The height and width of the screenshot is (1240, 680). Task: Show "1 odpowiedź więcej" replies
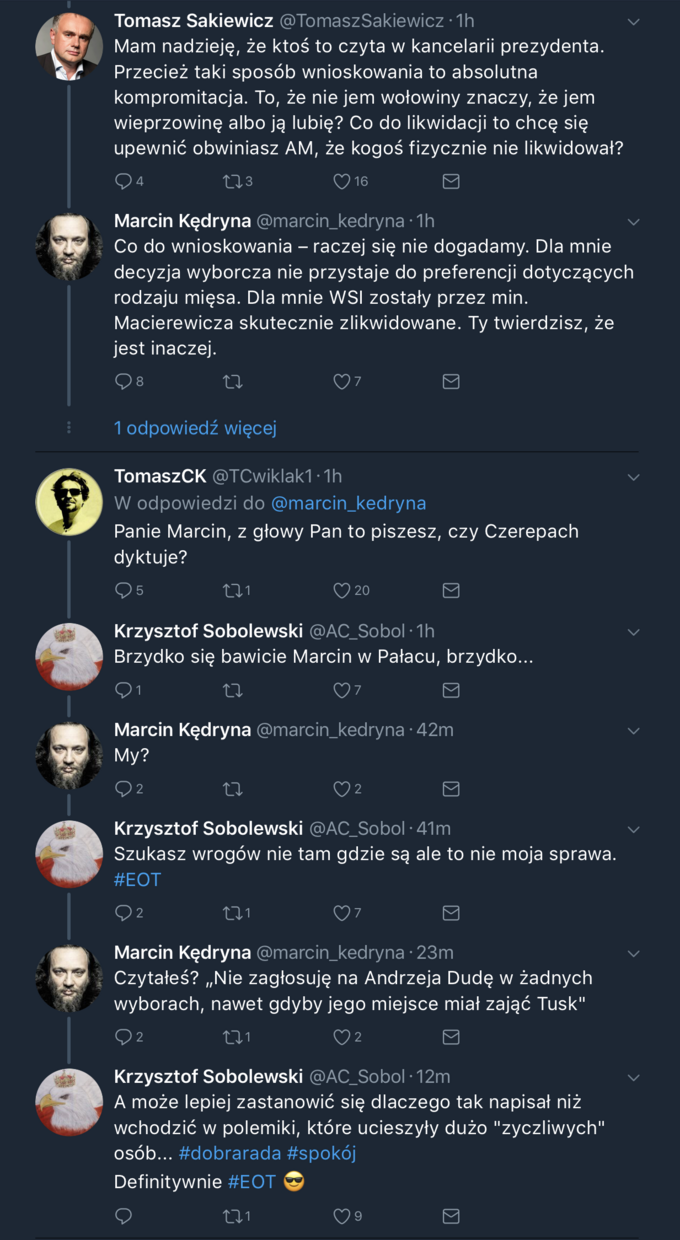click(x=196, y=427)
